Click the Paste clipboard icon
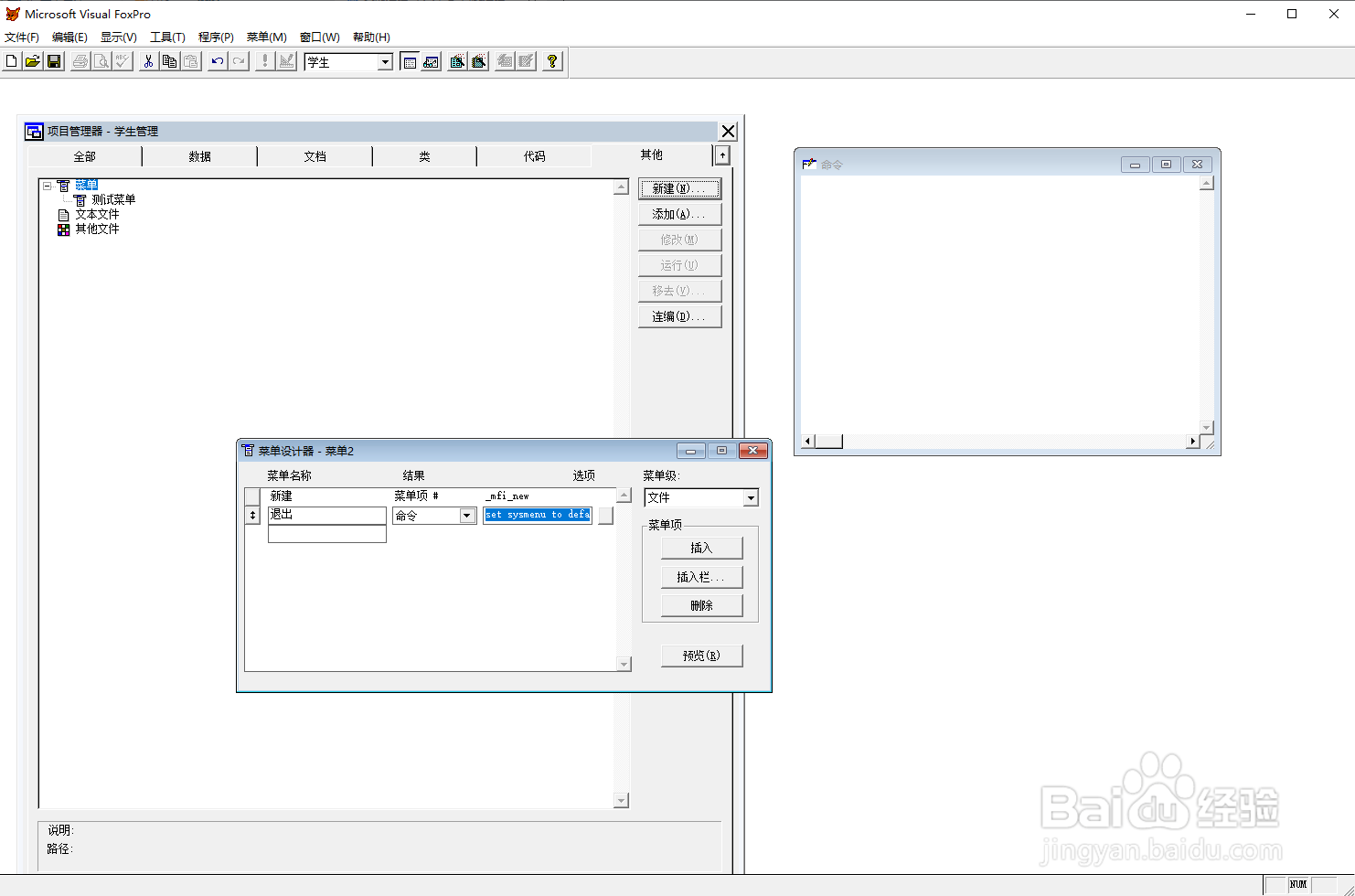The image size is (1355, 896). click(x=190, y=61)
